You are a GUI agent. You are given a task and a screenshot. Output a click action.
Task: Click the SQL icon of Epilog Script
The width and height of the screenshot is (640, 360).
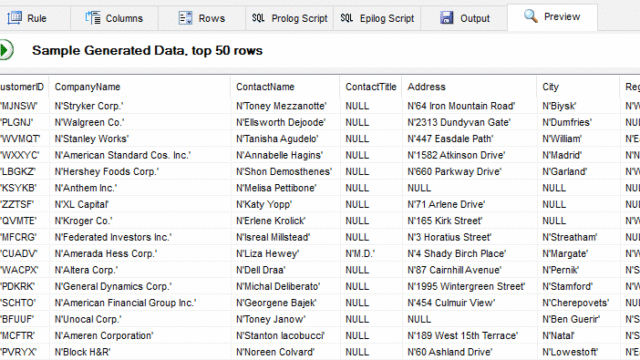click(347, 18)
